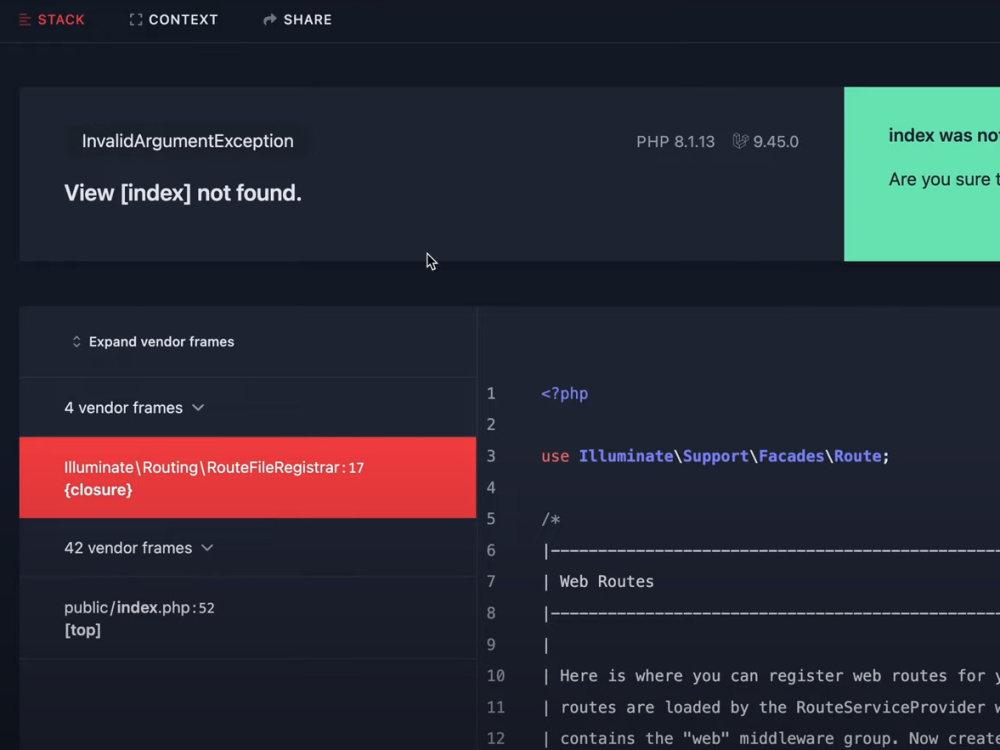Viewport: 1000px width, 750px height.
Task: Click the chevron next to 42 vendor frames
Action: point(207,548)
